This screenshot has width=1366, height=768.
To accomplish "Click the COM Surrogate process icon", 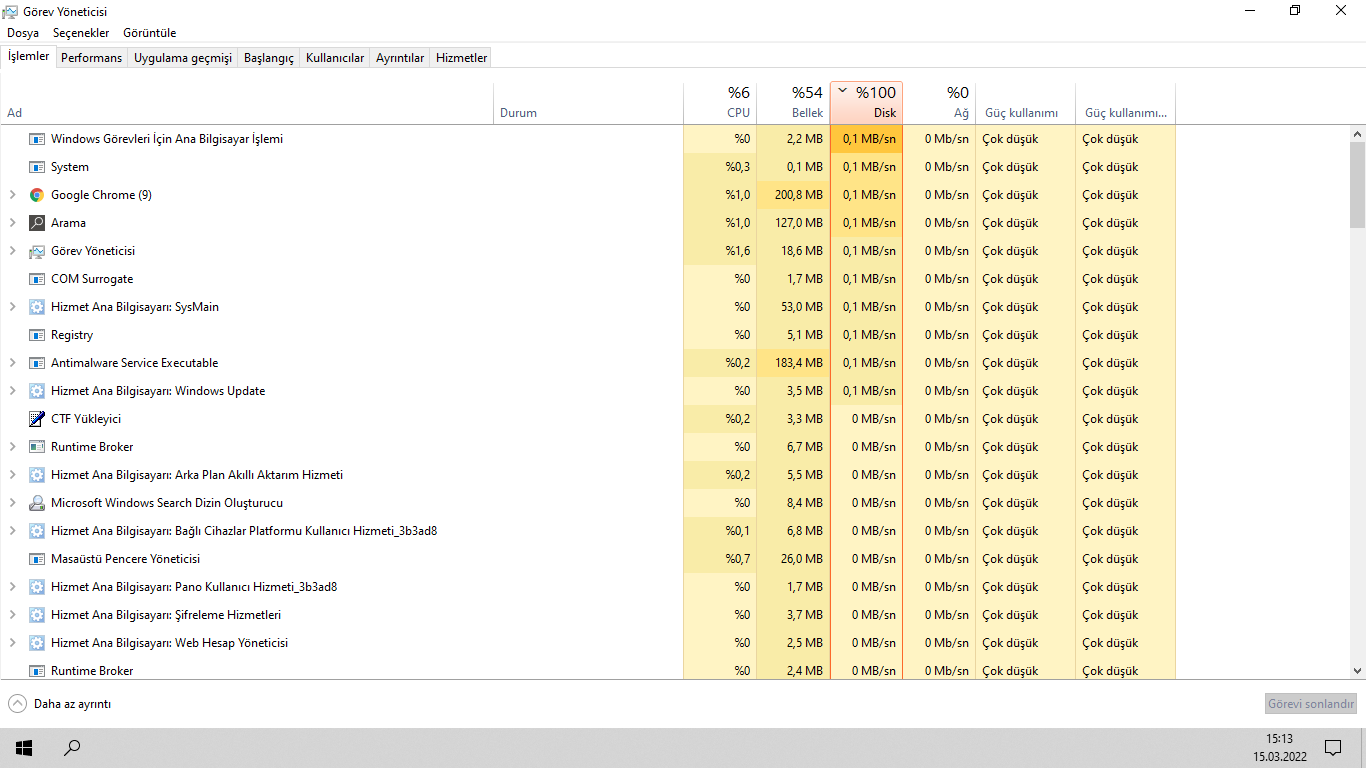I will [x=37, y=279].
